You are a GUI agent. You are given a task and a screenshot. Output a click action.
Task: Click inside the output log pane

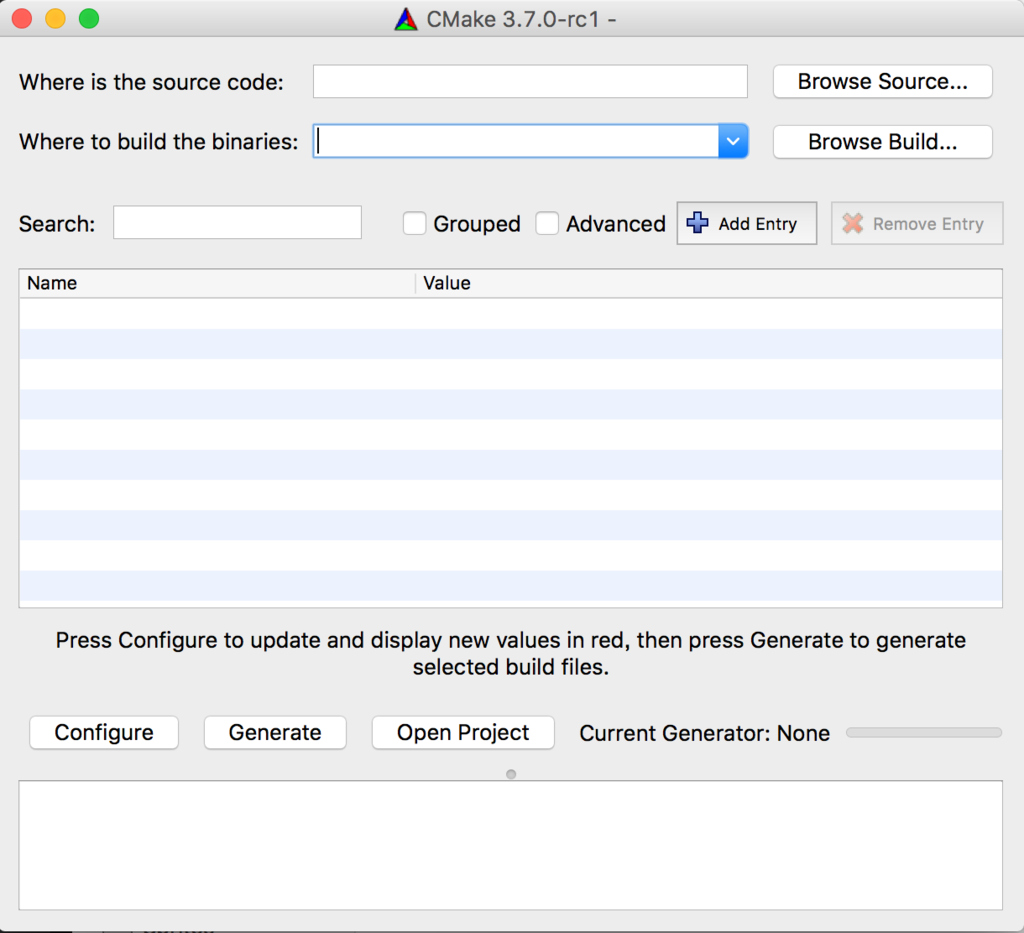pos(511,845)
